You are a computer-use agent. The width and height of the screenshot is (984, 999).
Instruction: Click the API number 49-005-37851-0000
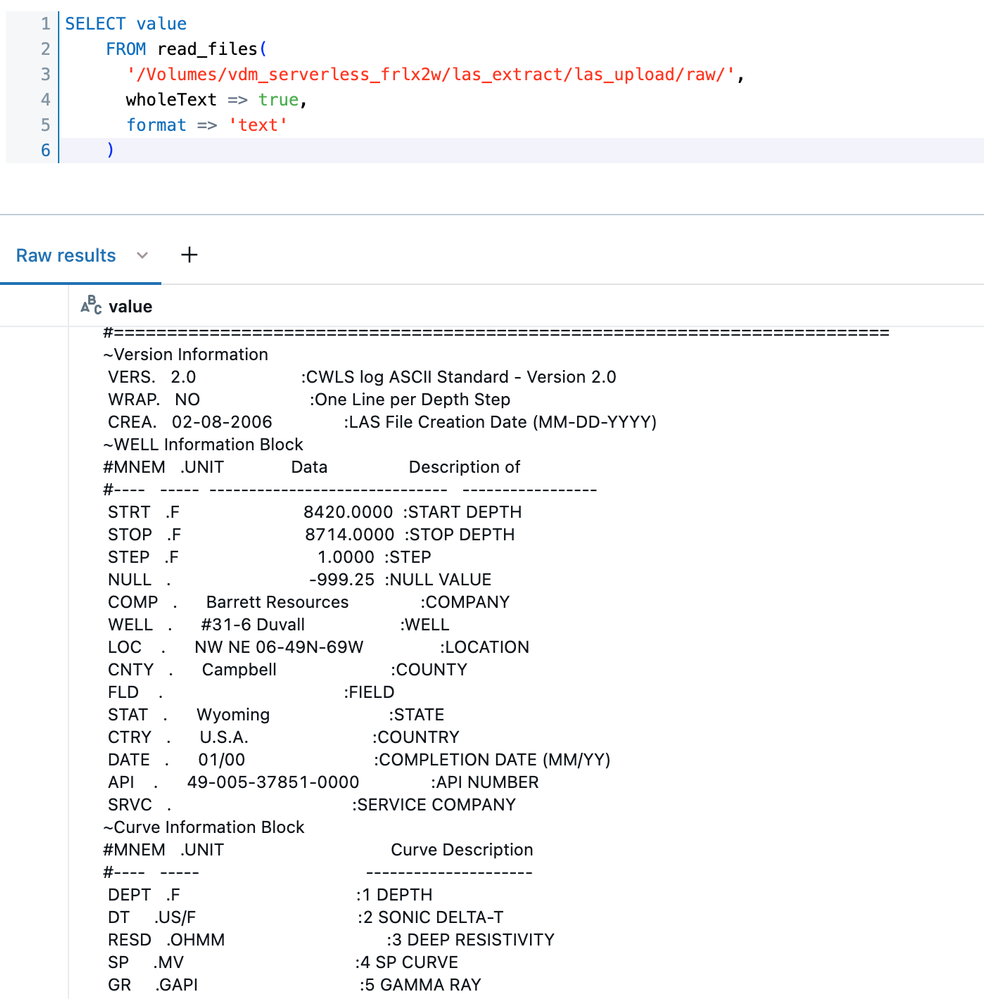(273, 782)
